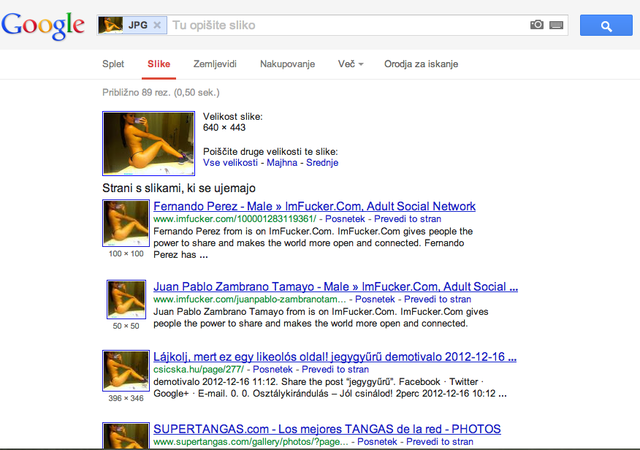This screenshot has height=450, width=640.
Task: Expand the Več dropdown menu
Action: (350, 64)
